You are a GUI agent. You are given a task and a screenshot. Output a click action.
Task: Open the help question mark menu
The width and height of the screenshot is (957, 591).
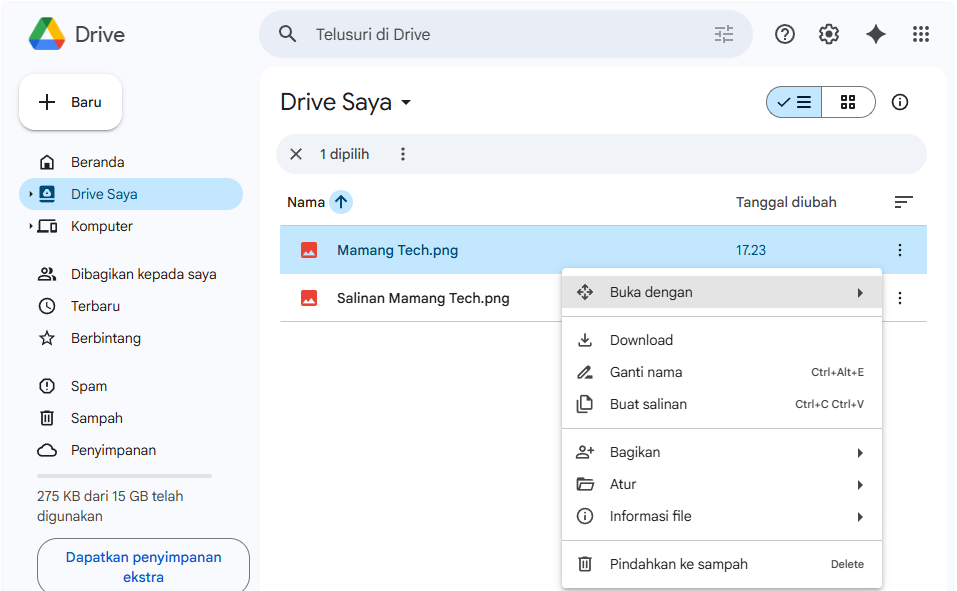pos(785,34)
